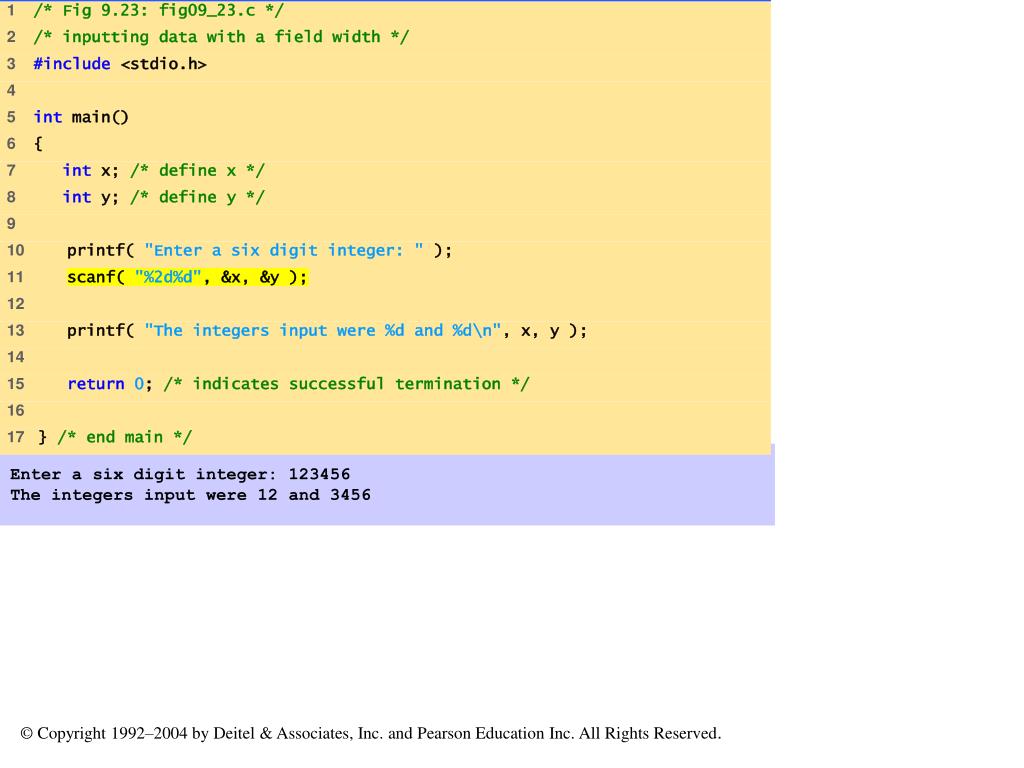Click the '/* end main */' comment
The height and width of the screenshot is (768, 1024).
tap(125, 437)
